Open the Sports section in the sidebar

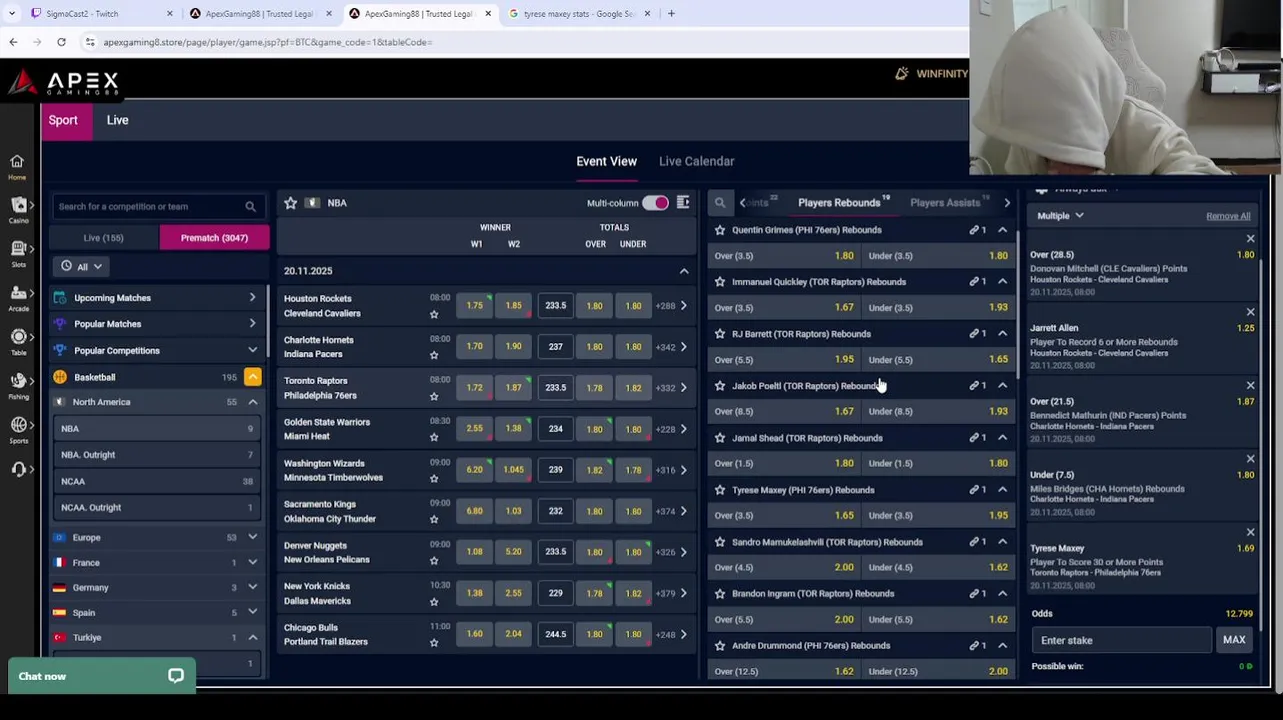[x=17, y=430]
